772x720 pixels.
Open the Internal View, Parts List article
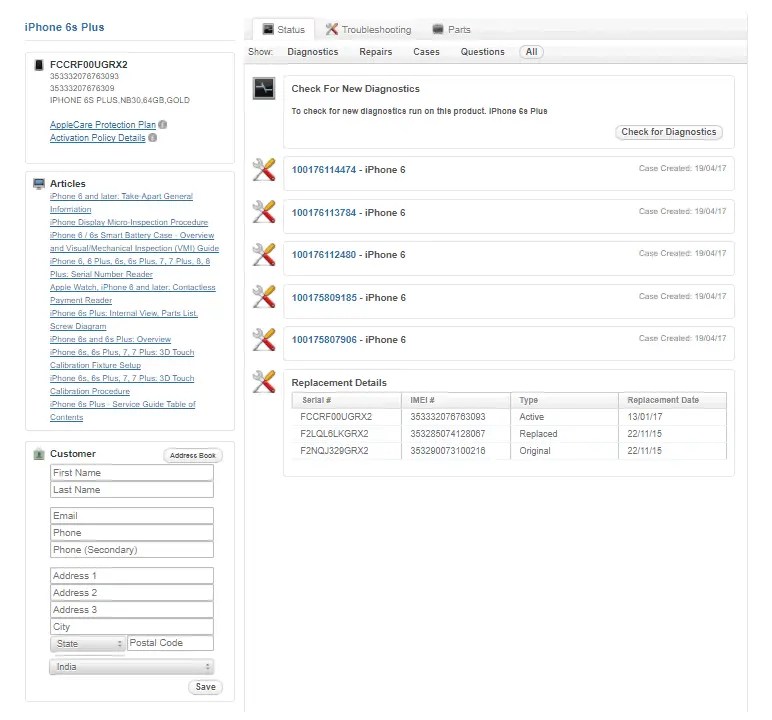pyautogui.click(x=124, y=320)
